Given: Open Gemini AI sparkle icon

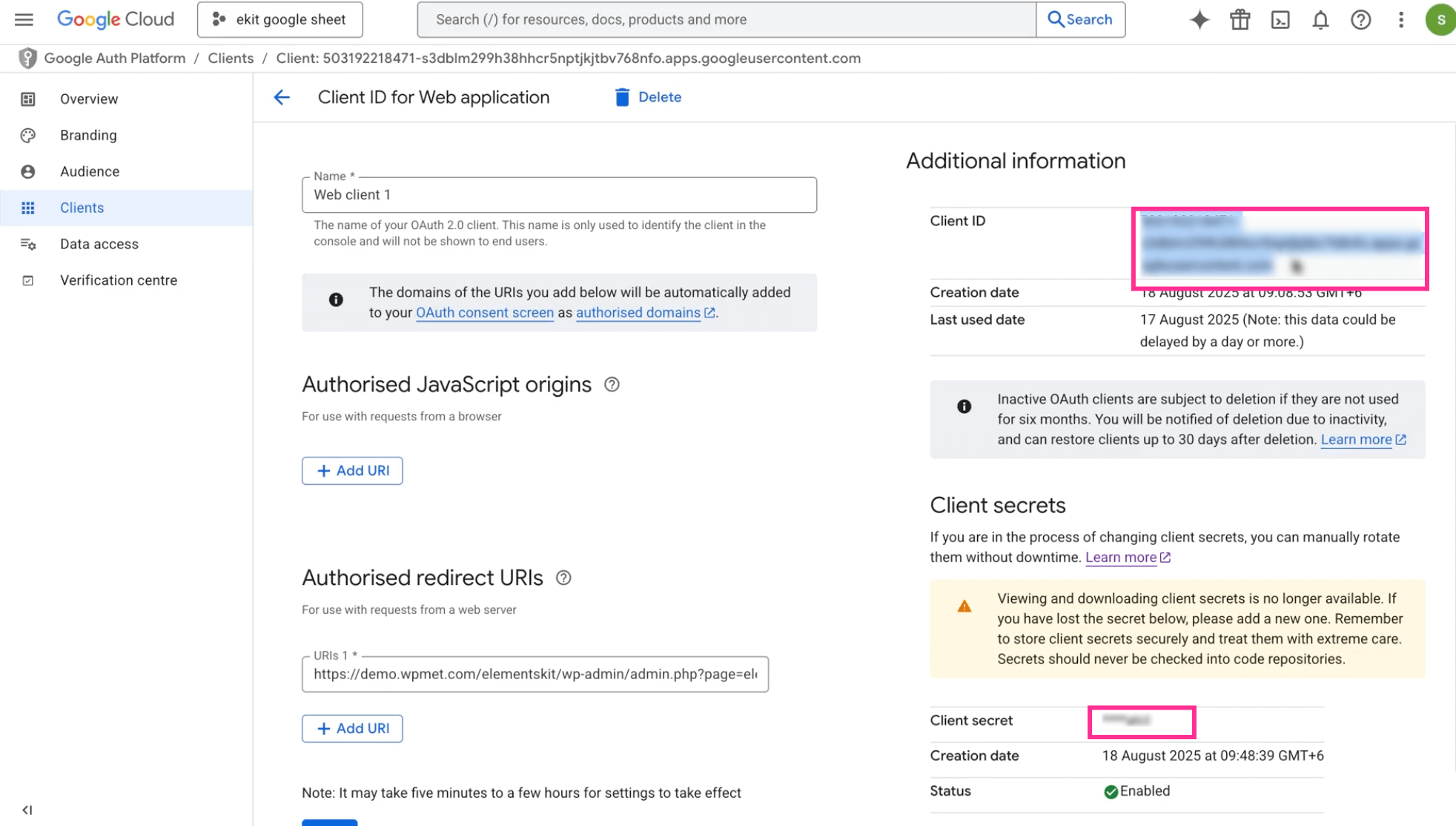Looking at the screenshot, I should [1199, 20].
